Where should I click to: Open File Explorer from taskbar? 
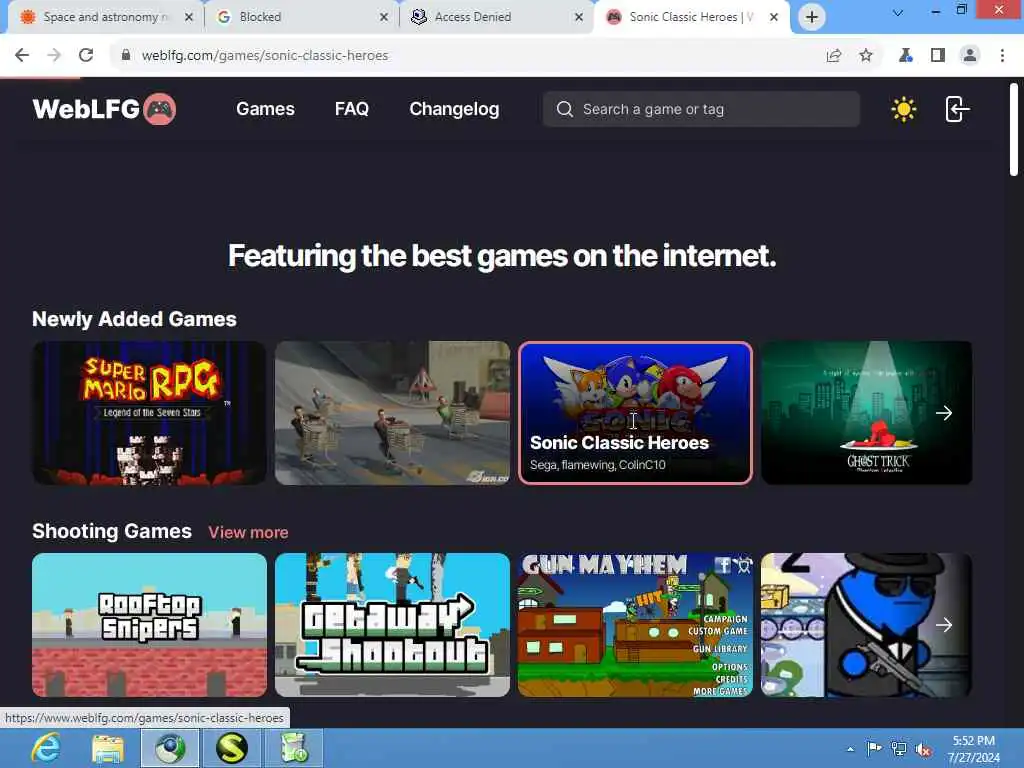coord(108,748)
